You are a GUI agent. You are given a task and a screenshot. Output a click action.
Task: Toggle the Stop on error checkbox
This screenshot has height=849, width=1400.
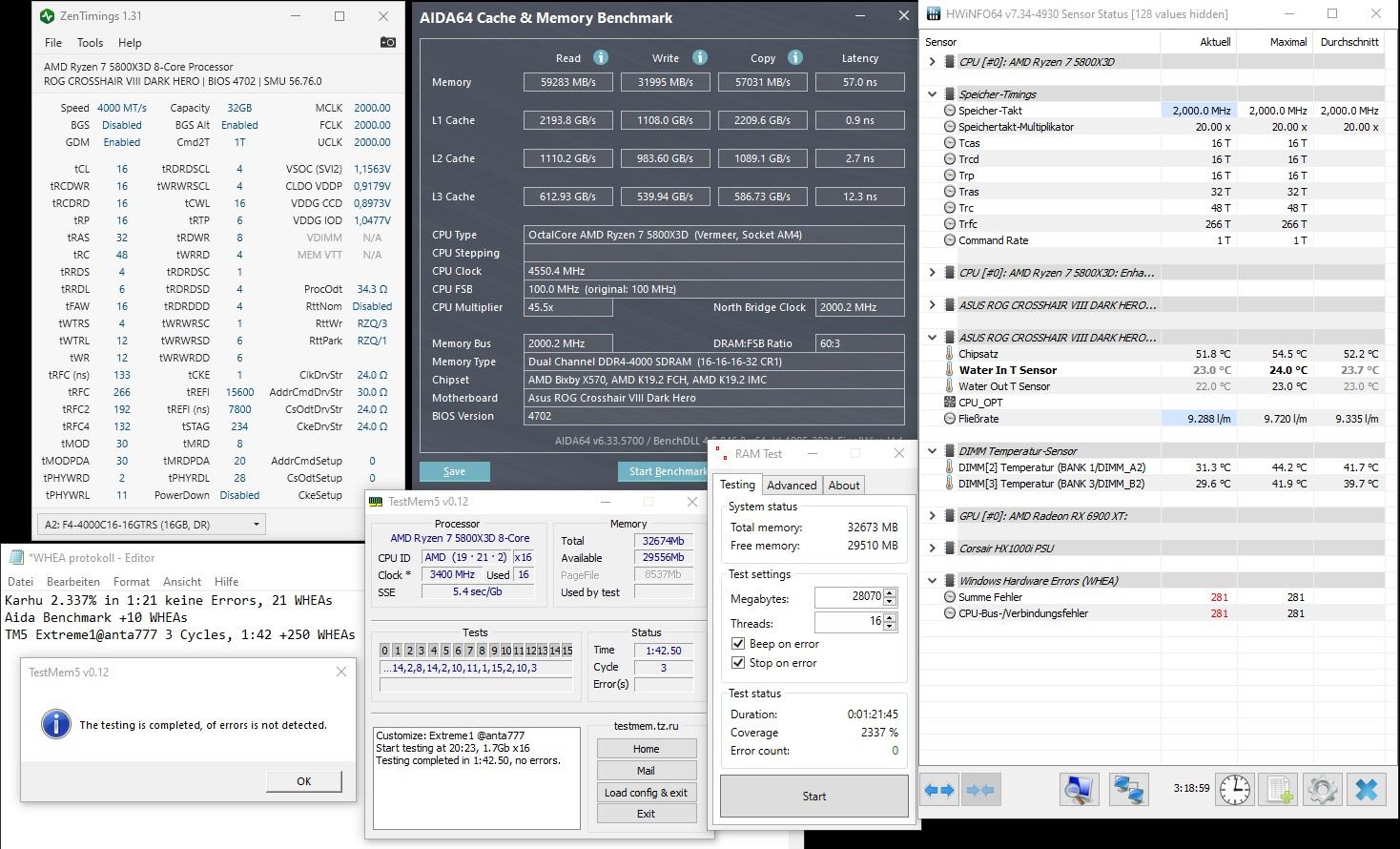pos(737,663)
